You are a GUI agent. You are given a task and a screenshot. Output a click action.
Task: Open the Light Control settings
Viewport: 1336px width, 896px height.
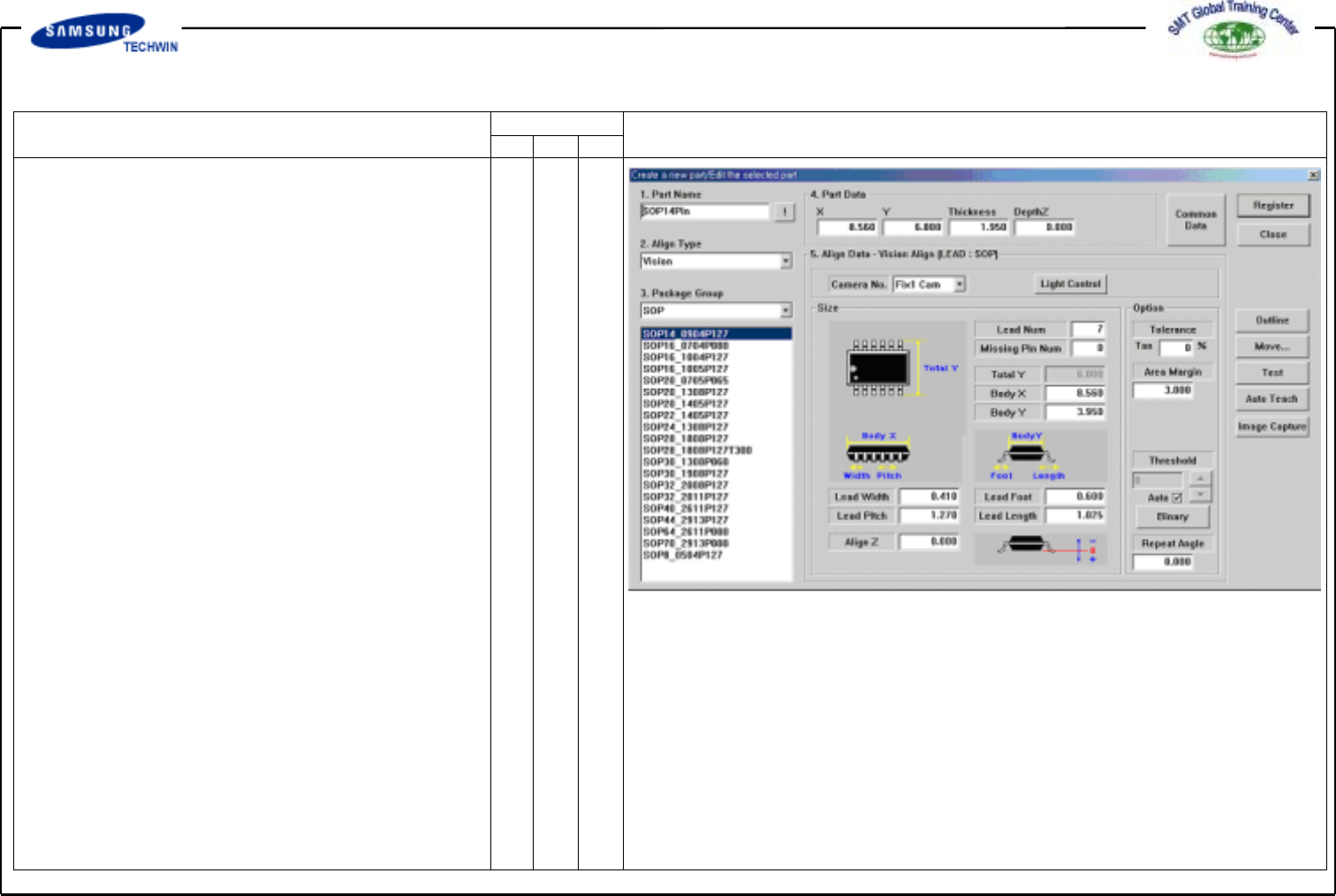pyautogui.click(x=1070, y=285)
